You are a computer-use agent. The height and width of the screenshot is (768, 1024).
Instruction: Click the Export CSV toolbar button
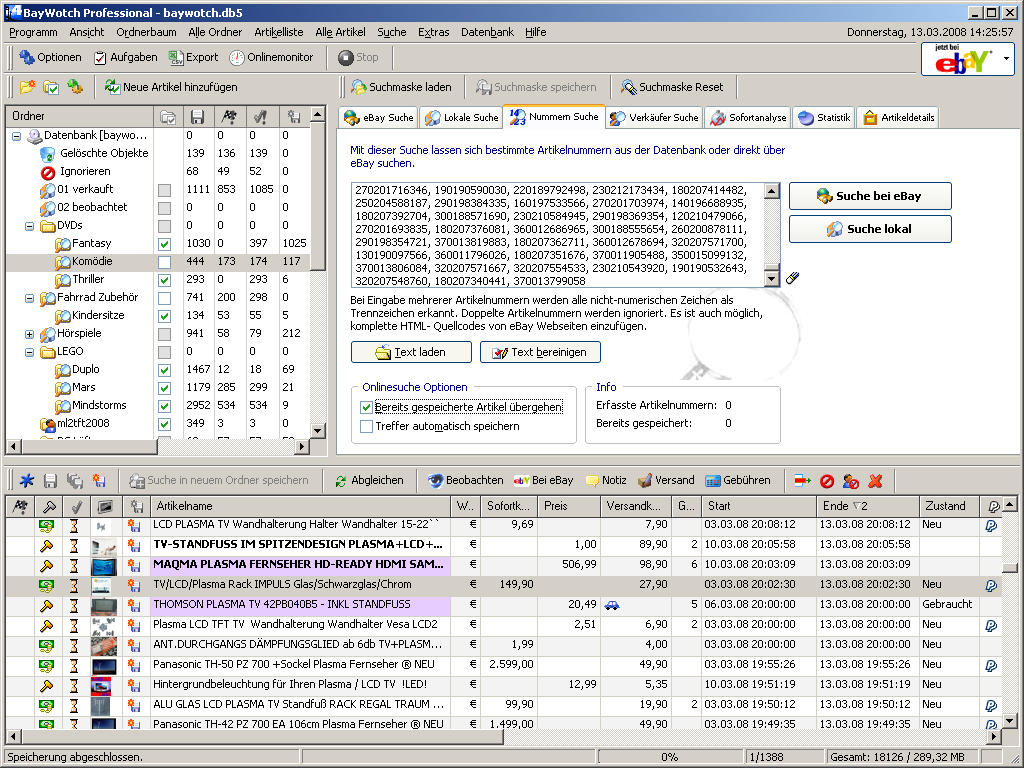pos(193,57)
